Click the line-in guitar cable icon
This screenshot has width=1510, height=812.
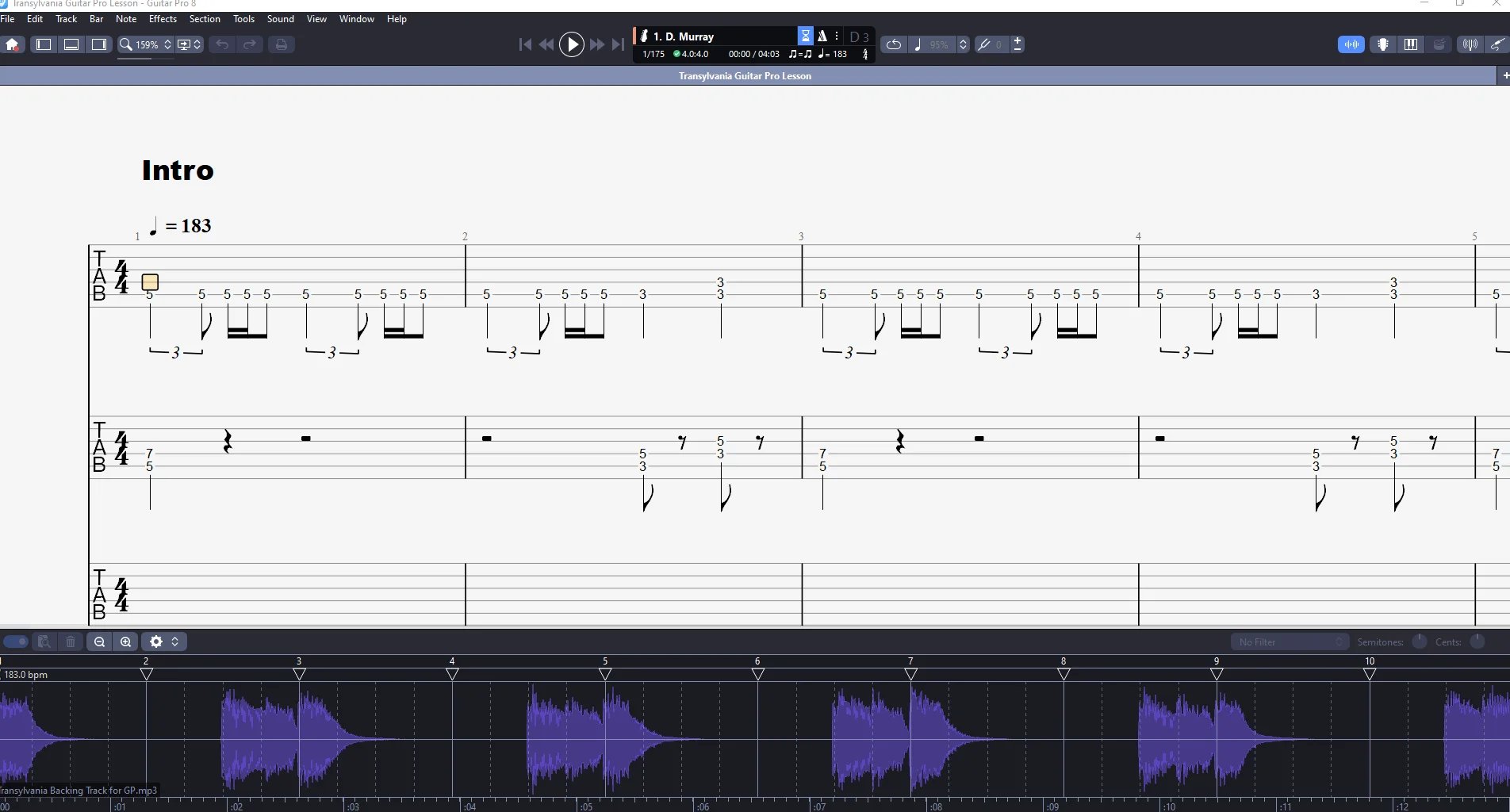point(1497,44)
